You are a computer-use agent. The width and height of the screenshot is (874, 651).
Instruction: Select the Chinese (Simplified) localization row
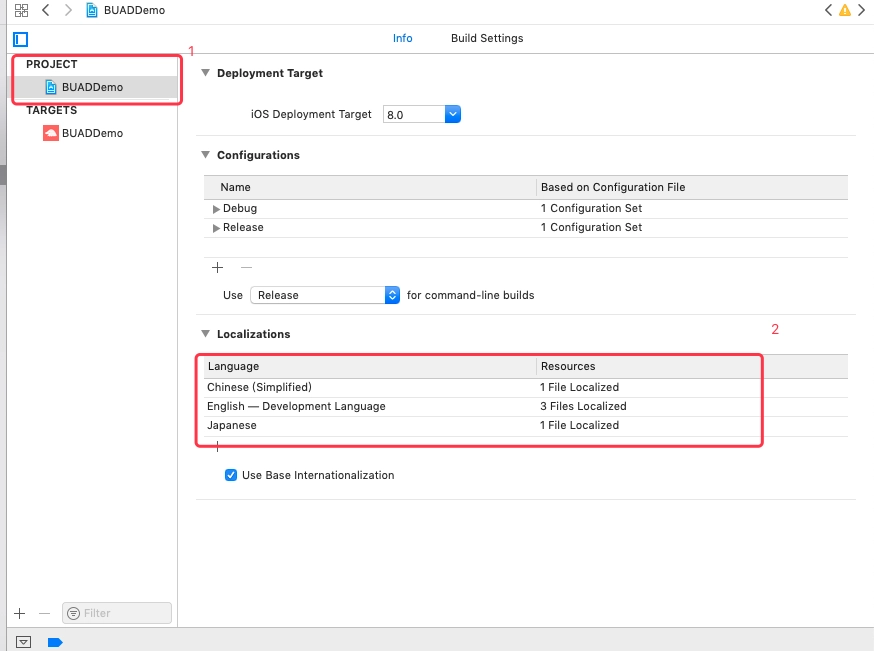tap(526, 387)
